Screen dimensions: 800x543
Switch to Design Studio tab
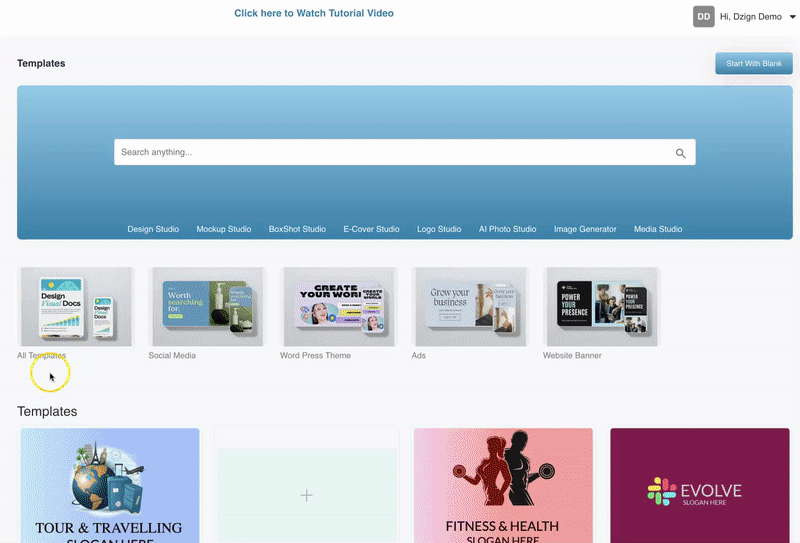(153, 229)
